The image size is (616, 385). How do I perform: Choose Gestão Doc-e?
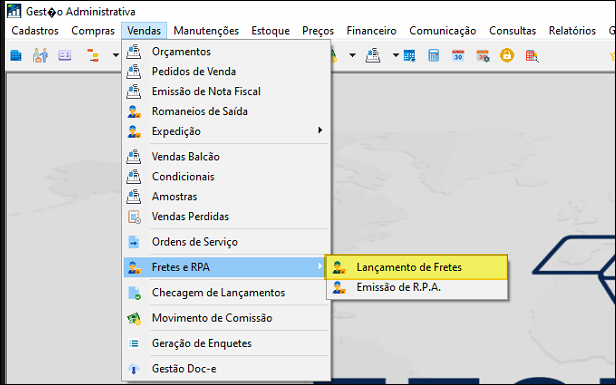(226, 368)
